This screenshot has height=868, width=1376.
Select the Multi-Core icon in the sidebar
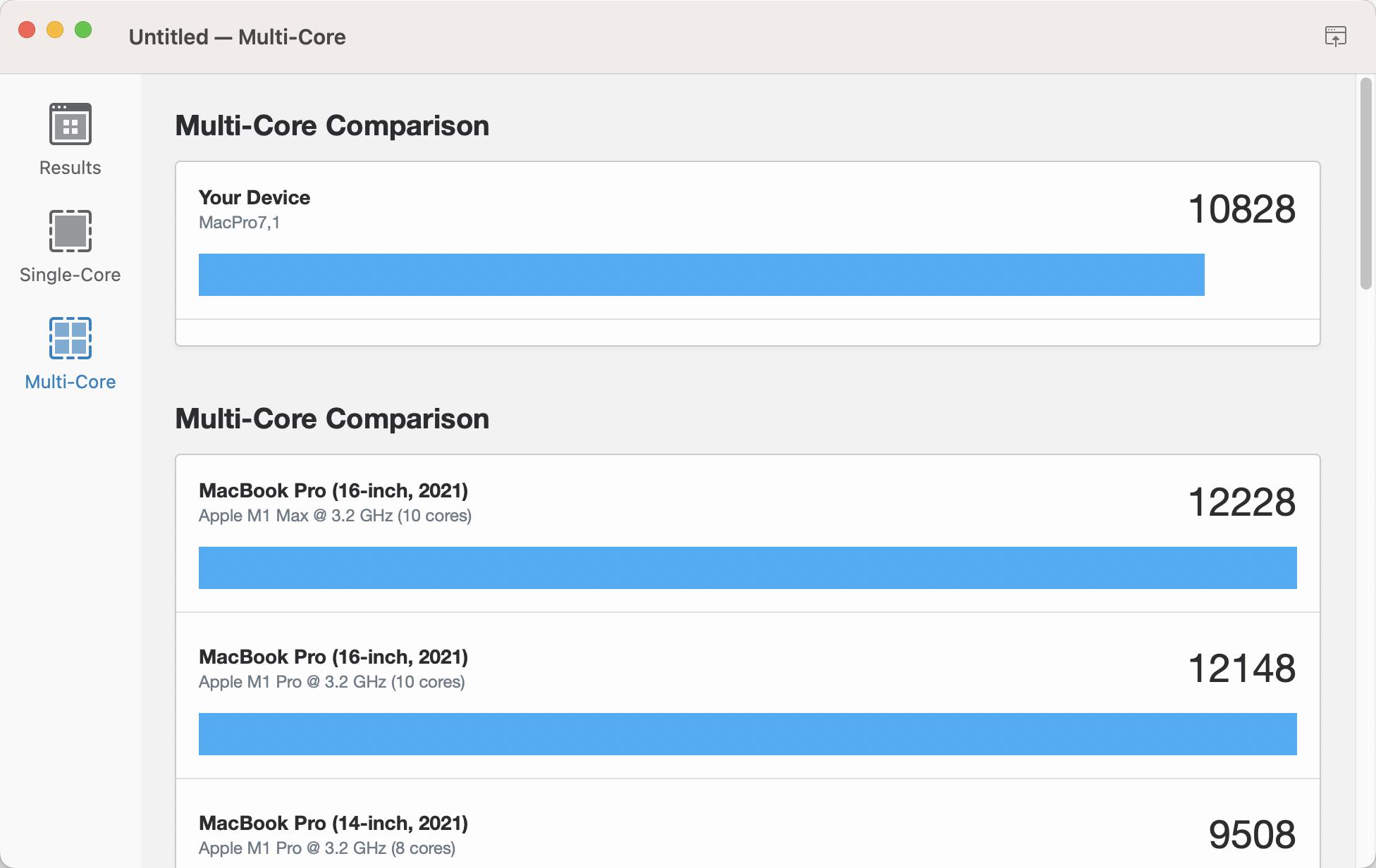pyautogui.click(x=70, y=338)
